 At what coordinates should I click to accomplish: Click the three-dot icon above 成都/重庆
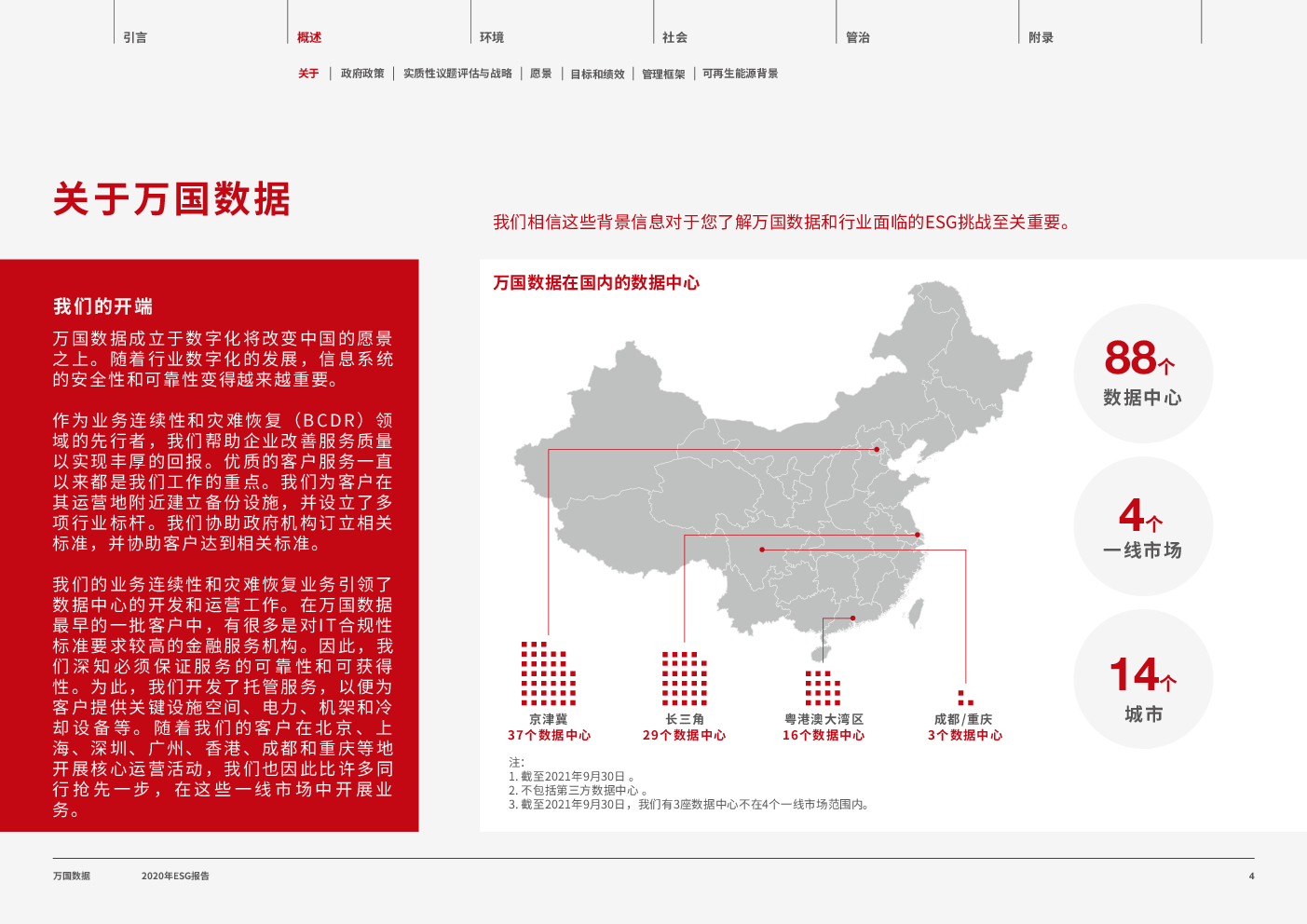click(965, 698)
